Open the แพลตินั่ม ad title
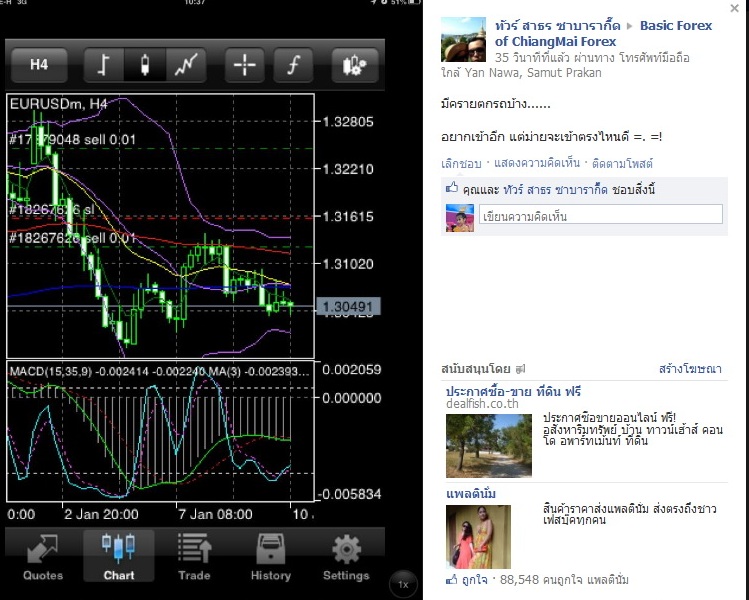Screen dimensions: 749x600 pos(471,493)
